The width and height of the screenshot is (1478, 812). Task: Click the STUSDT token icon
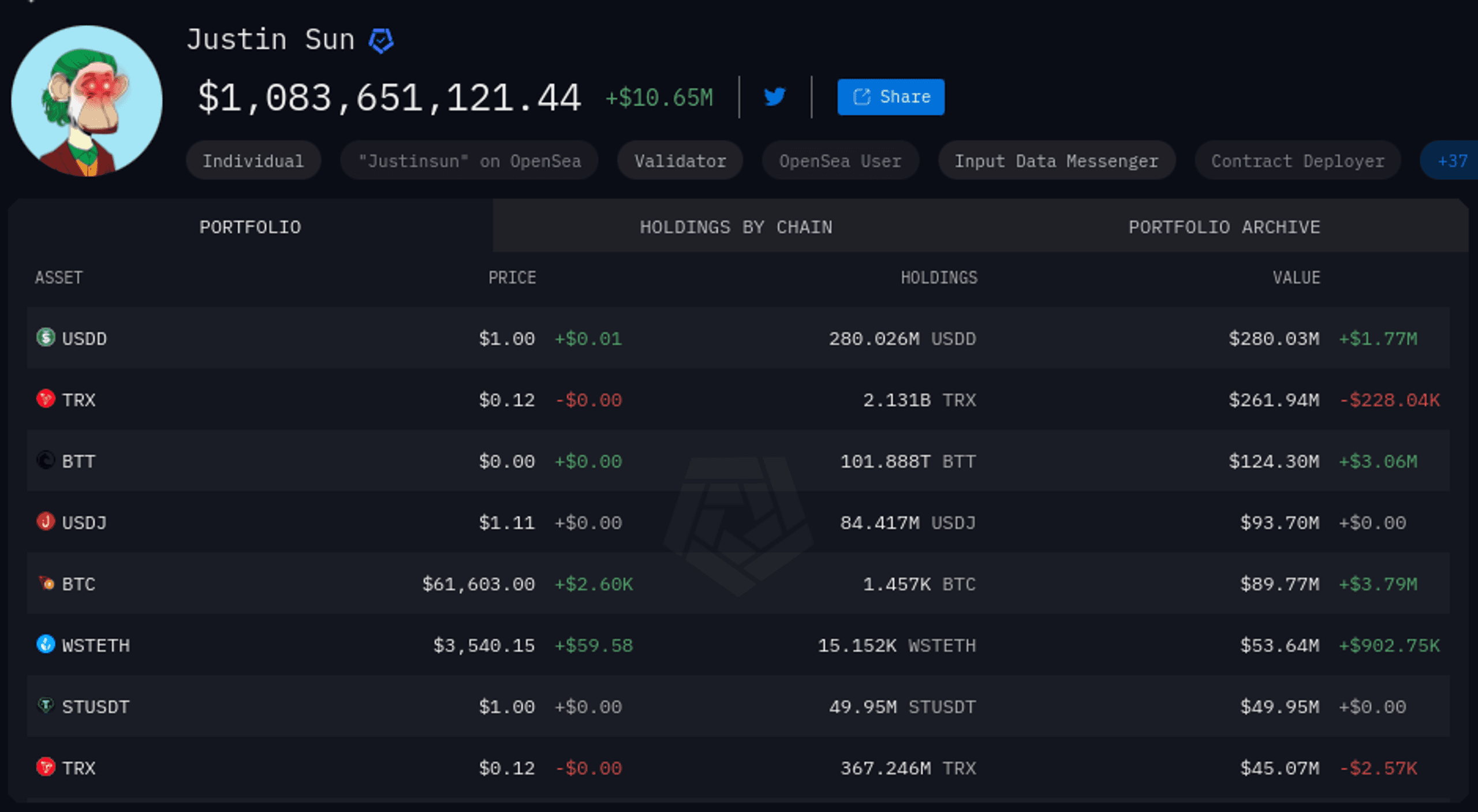46,705
